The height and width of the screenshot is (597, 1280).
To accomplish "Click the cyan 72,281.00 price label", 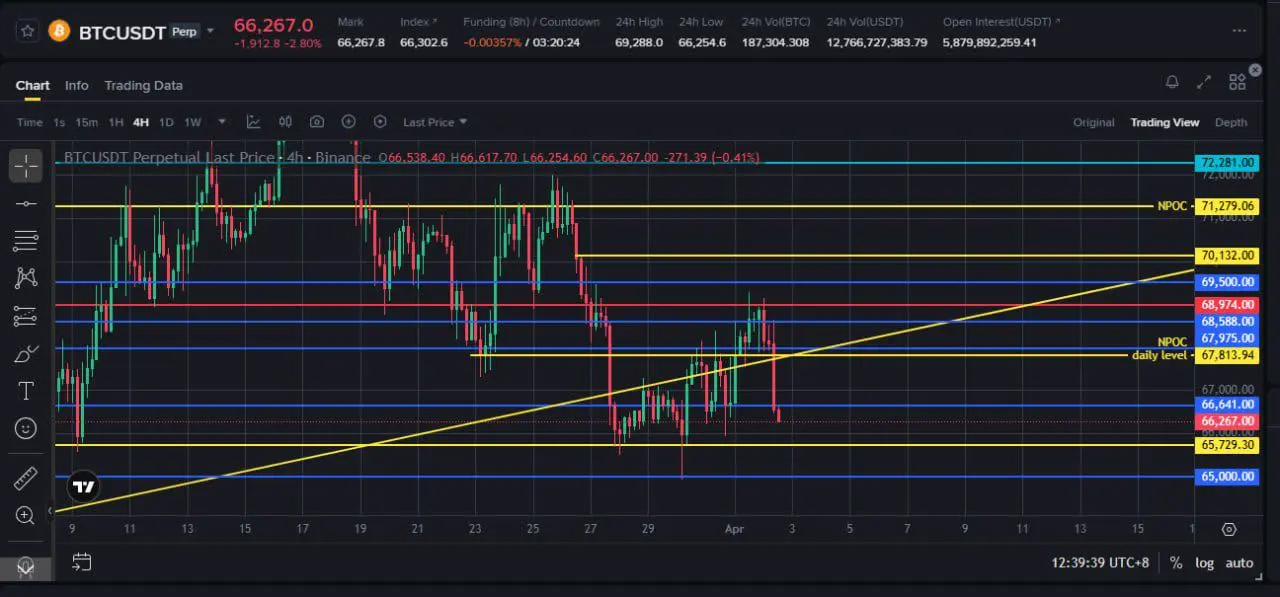I will point(1227,162).
